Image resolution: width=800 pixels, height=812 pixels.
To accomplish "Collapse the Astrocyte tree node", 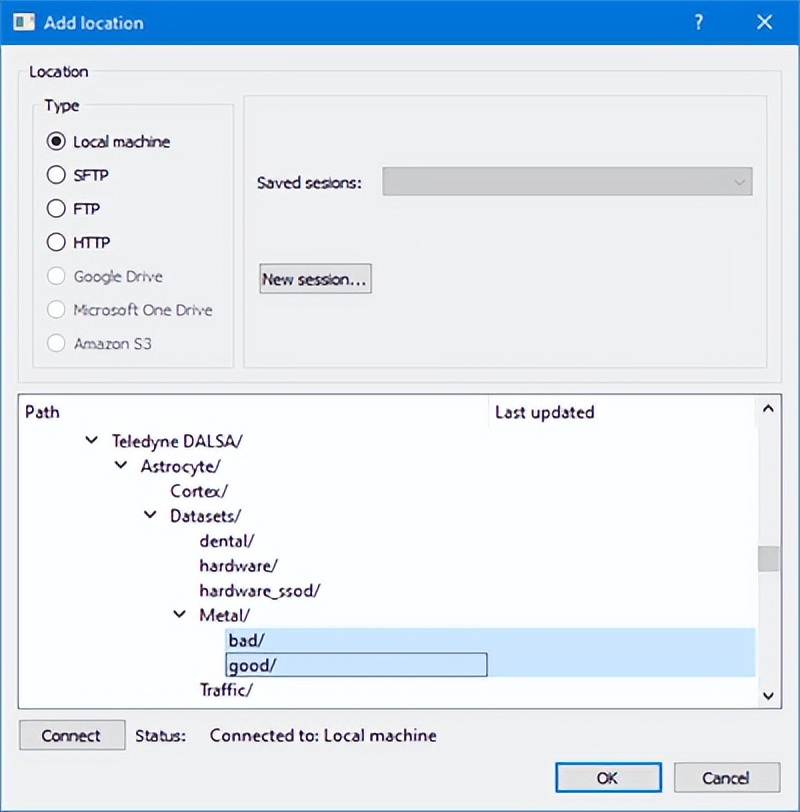I will tap(121, 465).
